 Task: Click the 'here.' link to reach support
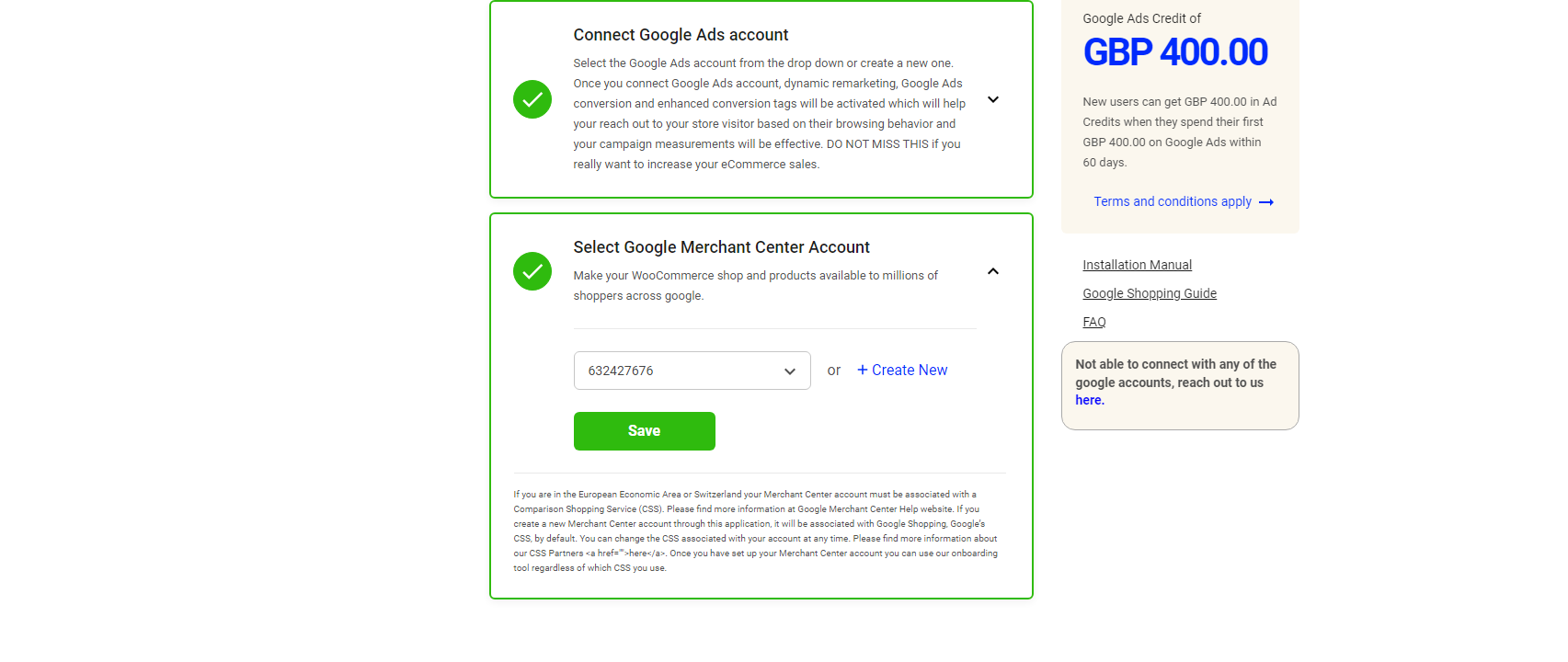[x=1090, y=400]
